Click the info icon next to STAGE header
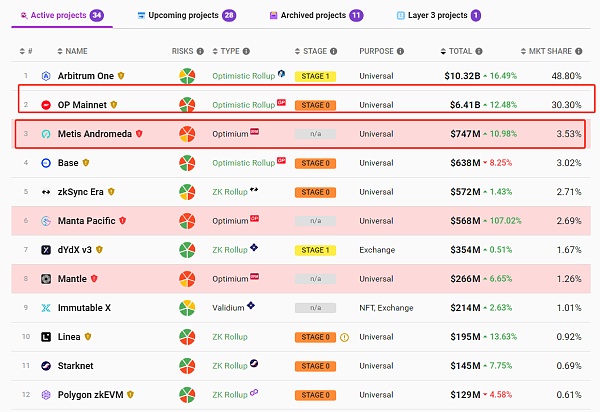The height and width of the screenshot is (412, 600). point(331,50)
